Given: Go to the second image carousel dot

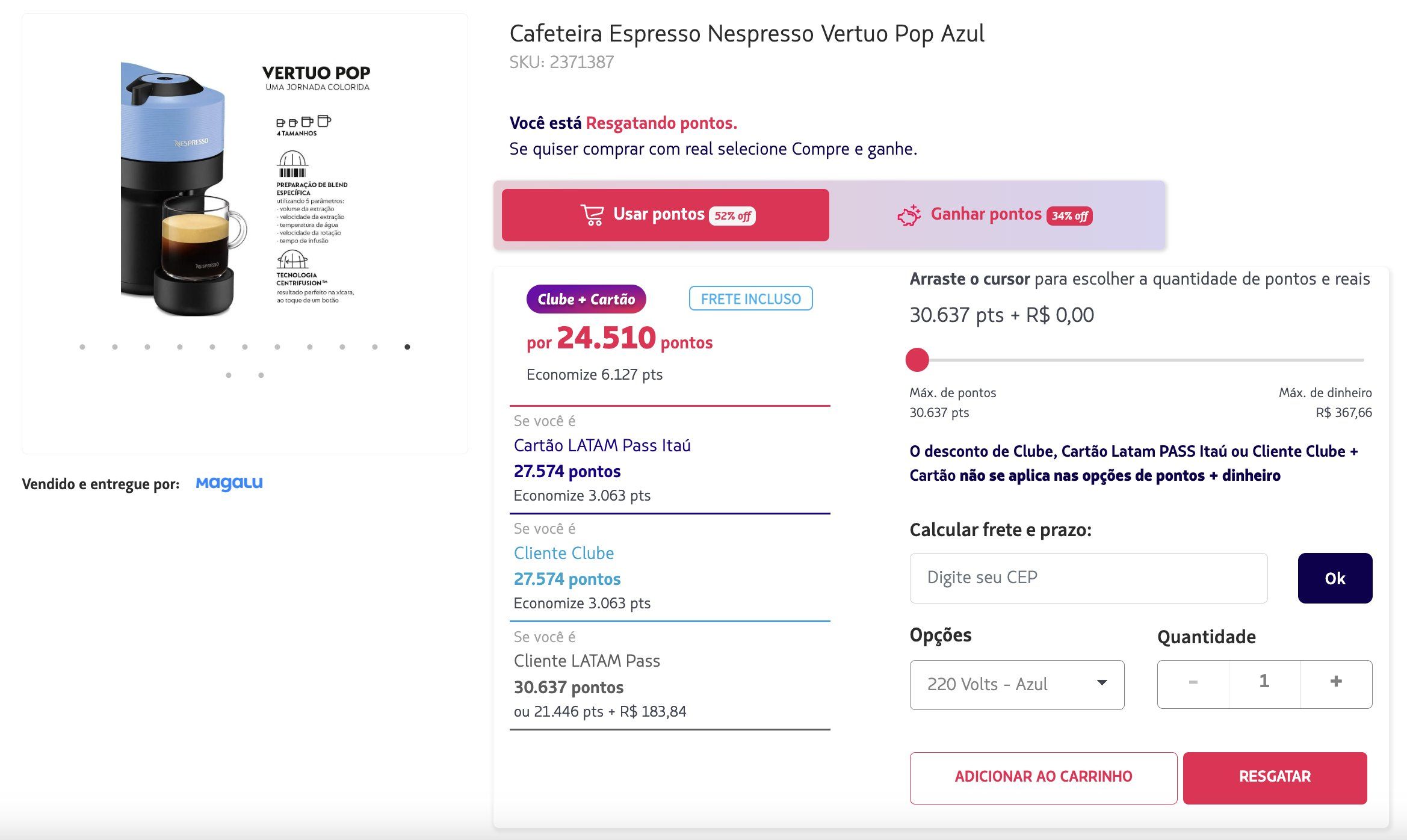Looking at the screenshot, I should pos(115,347).
